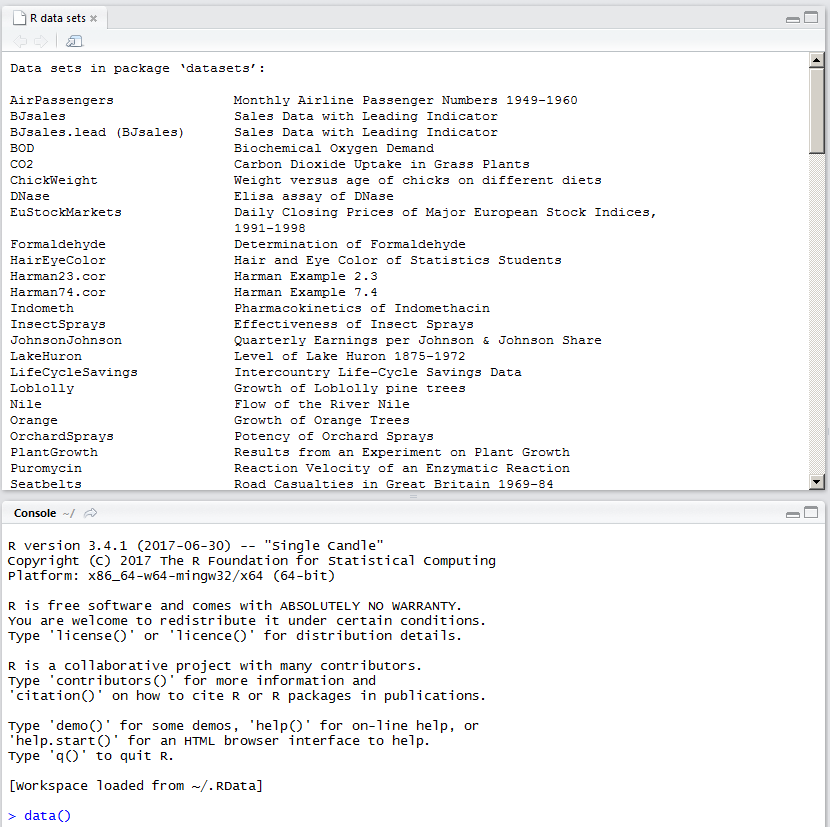
Task: Click the minimize pane icon of the Console pane
Action: point(791,511)
